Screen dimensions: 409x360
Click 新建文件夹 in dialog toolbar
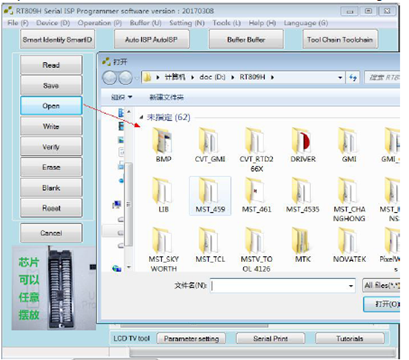click(x=167, y=97)
